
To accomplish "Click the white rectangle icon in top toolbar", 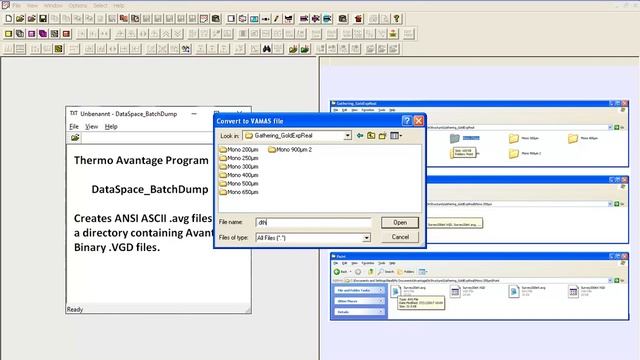I will [x=231, y=19].
